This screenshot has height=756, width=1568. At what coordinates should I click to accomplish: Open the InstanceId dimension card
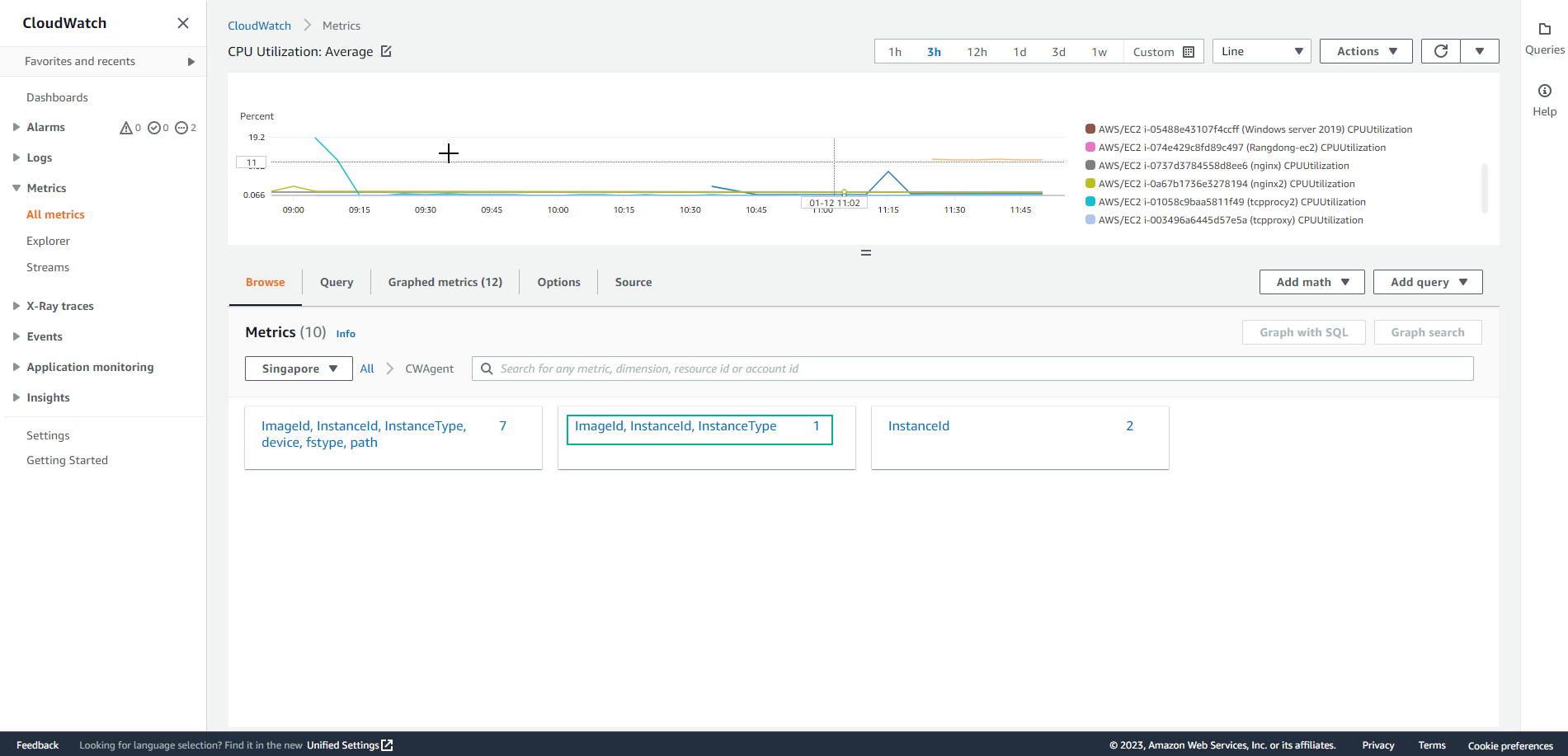pyautogui.click(x=1020, y=438)
